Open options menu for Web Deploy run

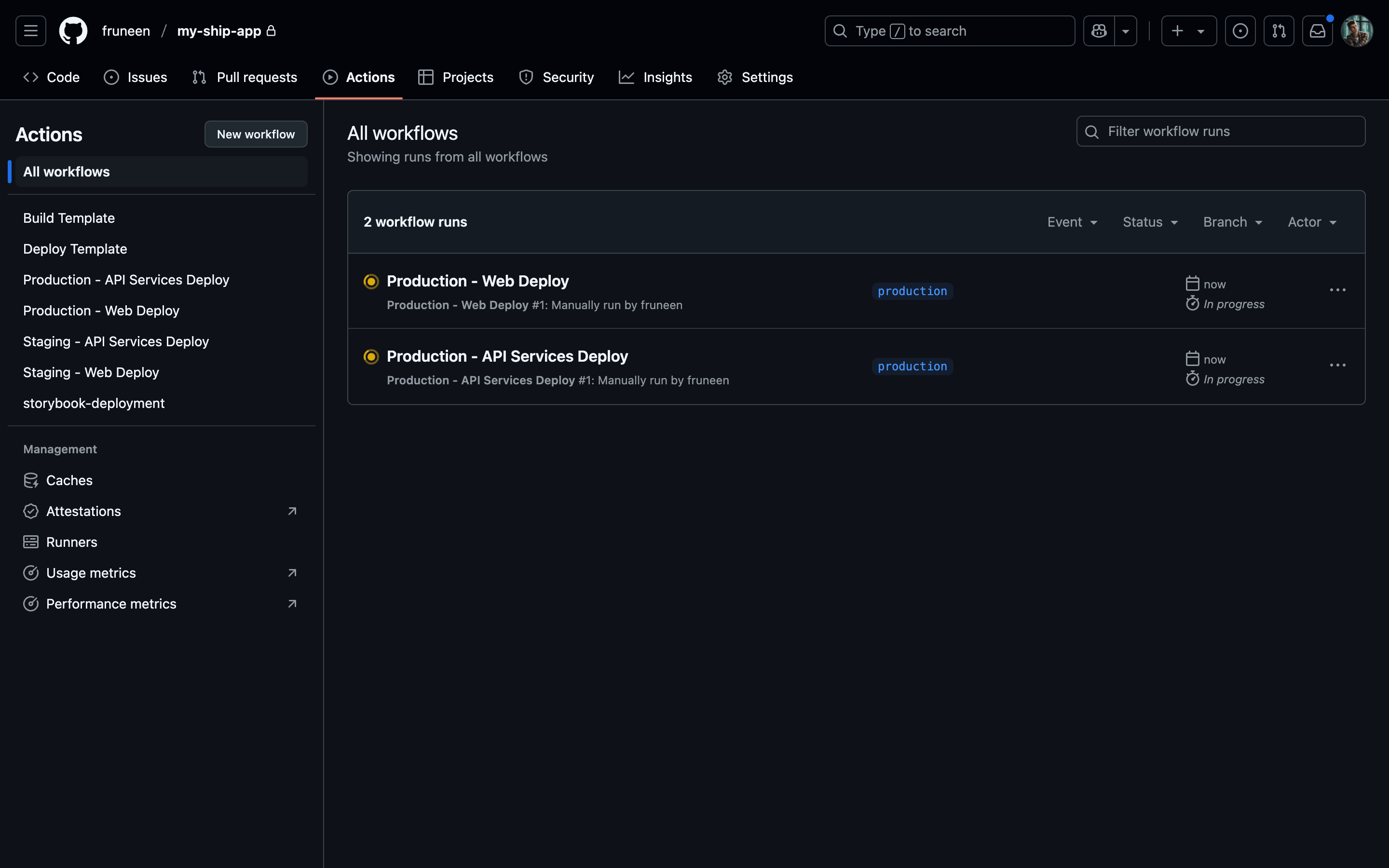1337,290
